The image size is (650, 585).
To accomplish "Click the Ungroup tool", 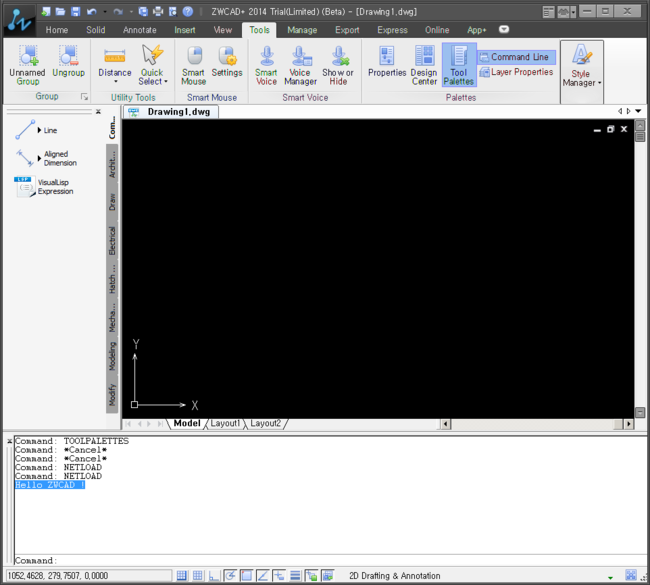I will click(68, 61).
